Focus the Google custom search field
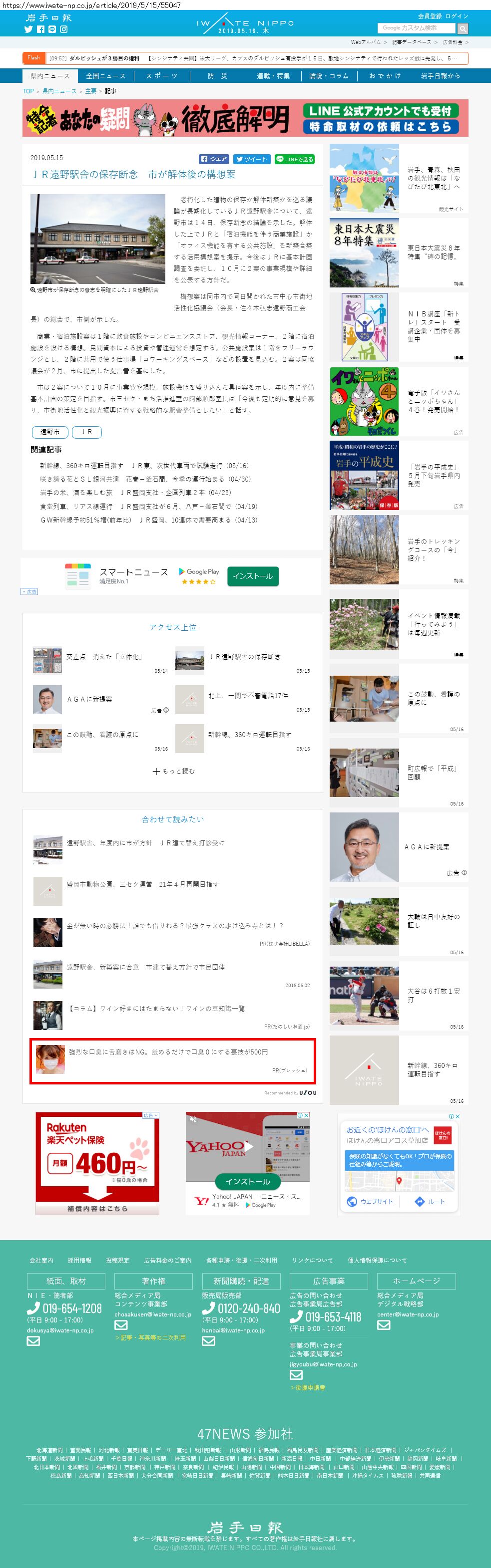Screen dimensions: 491x1568 point(417,28)
